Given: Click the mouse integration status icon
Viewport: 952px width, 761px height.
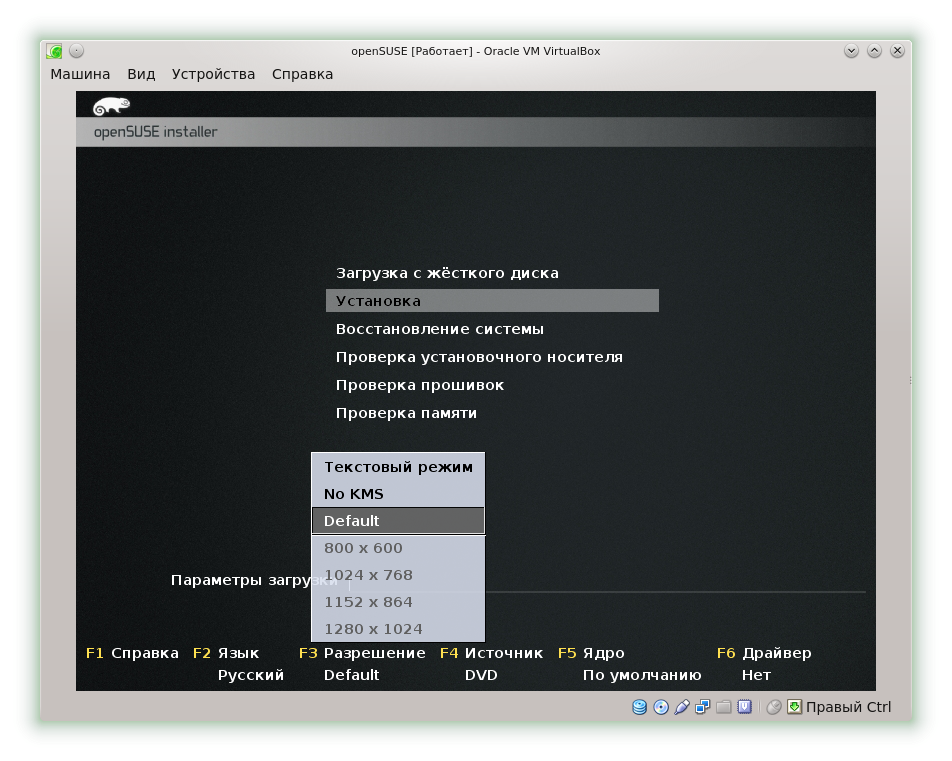Looking at the screenshot, I should pyautogui.click(x=774, y=707).
